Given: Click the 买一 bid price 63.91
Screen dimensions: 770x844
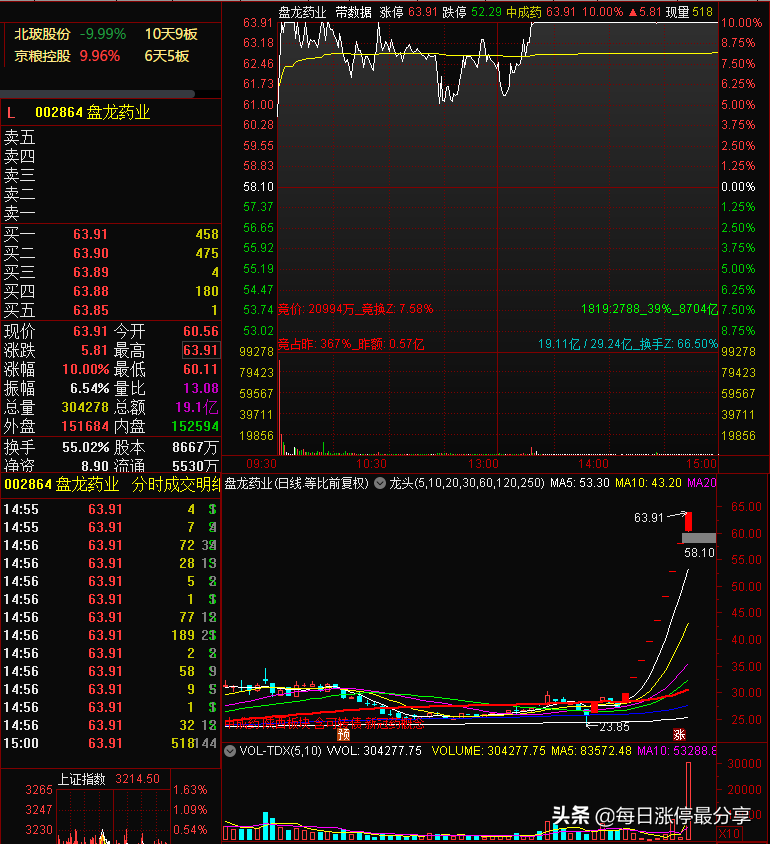Looking at the screenshot, I should click(x=90, y=234).
